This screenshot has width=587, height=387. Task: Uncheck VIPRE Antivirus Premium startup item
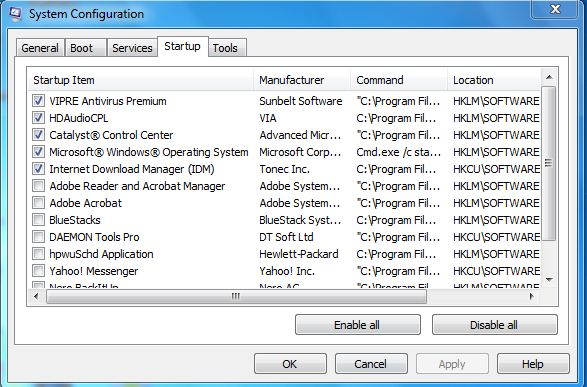[38, 101]
